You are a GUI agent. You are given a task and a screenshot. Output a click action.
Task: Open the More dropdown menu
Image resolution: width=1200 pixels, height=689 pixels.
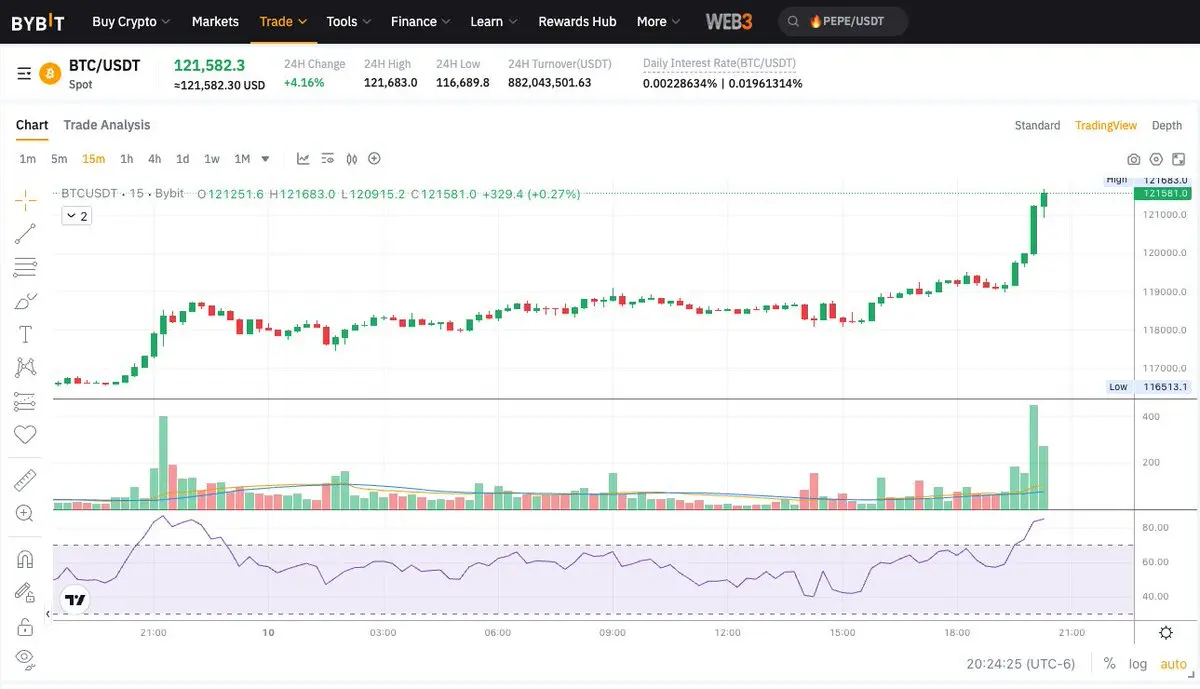[x=658, y=21]
